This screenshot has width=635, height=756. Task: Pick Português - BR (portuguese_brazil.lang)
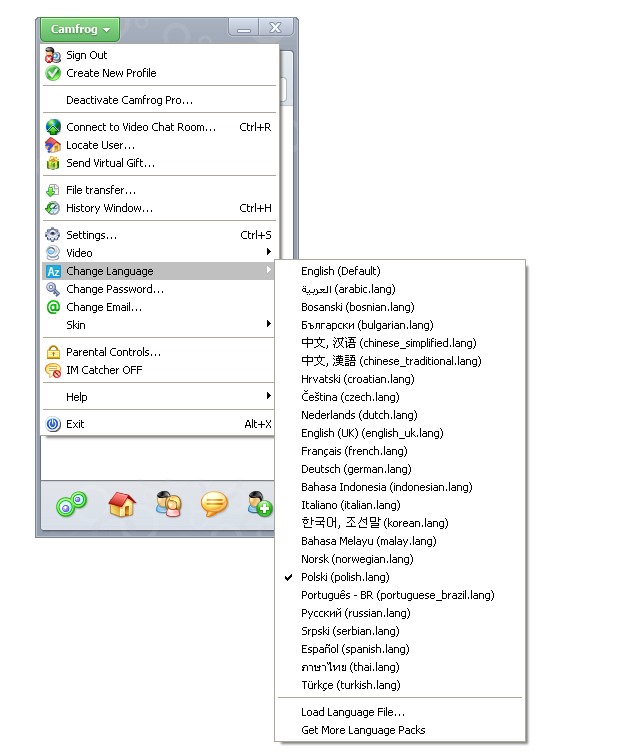pyautogui.click(x=400, y=595)
